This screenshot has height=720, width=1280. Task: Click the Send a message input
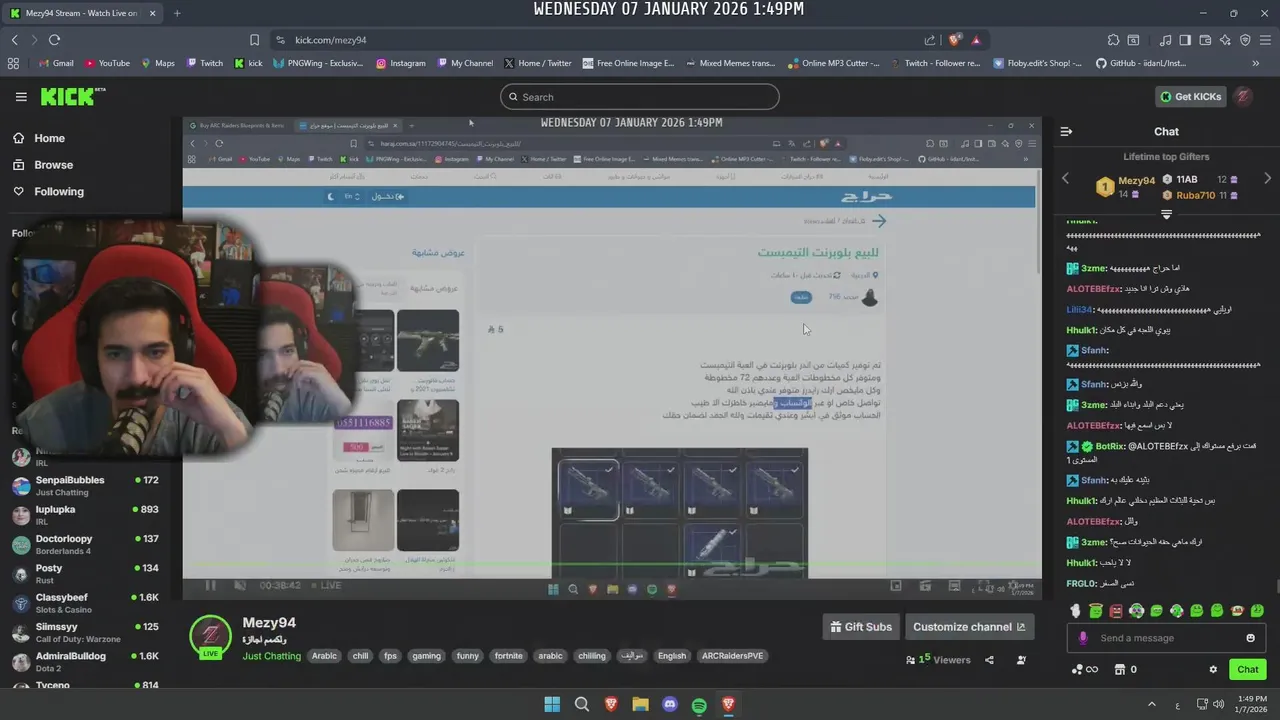click(x=1166, y=638)
